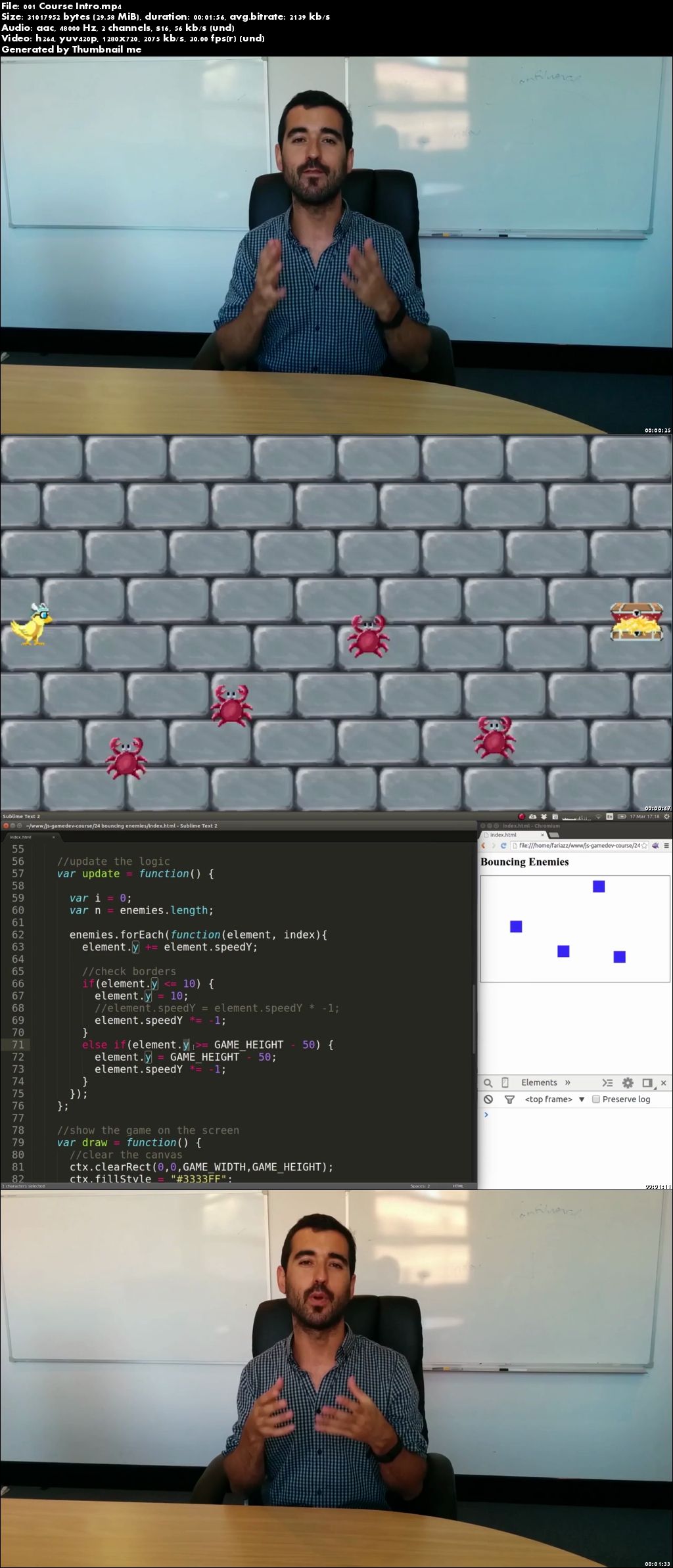Click the '//check borders' comment
This screenshot has height=1568, width=673.
pos(129,971)
